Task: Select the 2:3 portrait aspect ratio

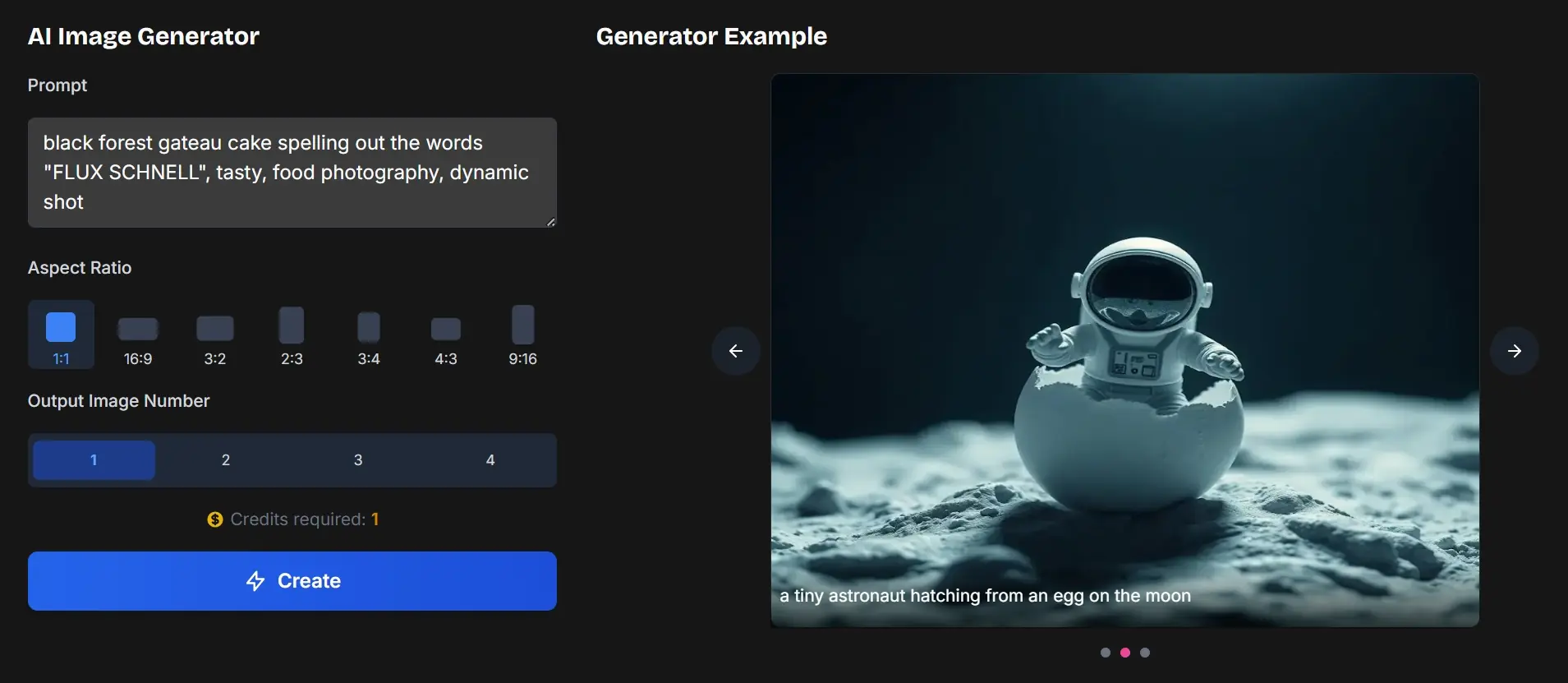Action: 292,325
